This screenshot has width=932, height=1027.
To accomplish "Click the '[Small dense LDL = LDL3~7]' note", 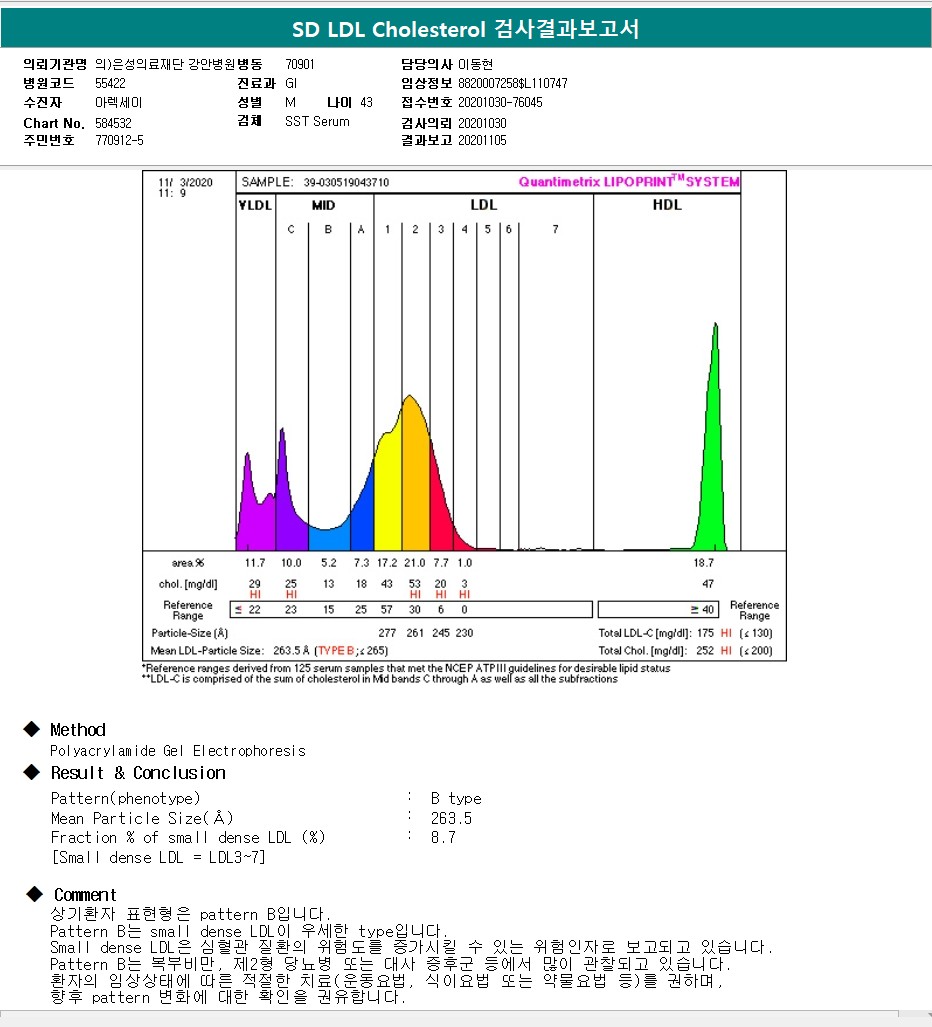I will pyautogui.click(x=158, y=857).
